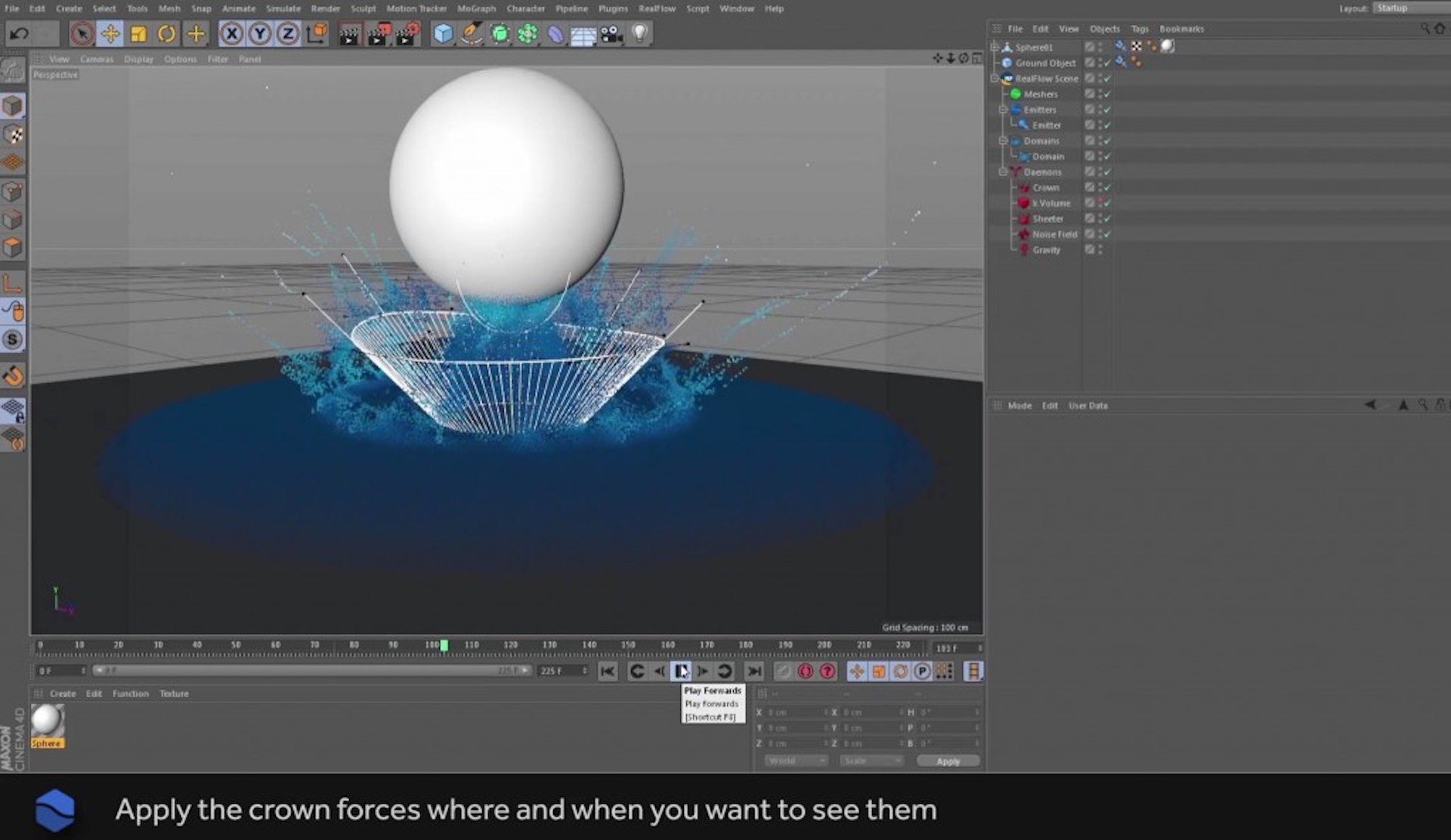Open the RealFlow menu
The height and width of the screenshot is (840, 1451).
pyautogui.click(x=657, y=8)
